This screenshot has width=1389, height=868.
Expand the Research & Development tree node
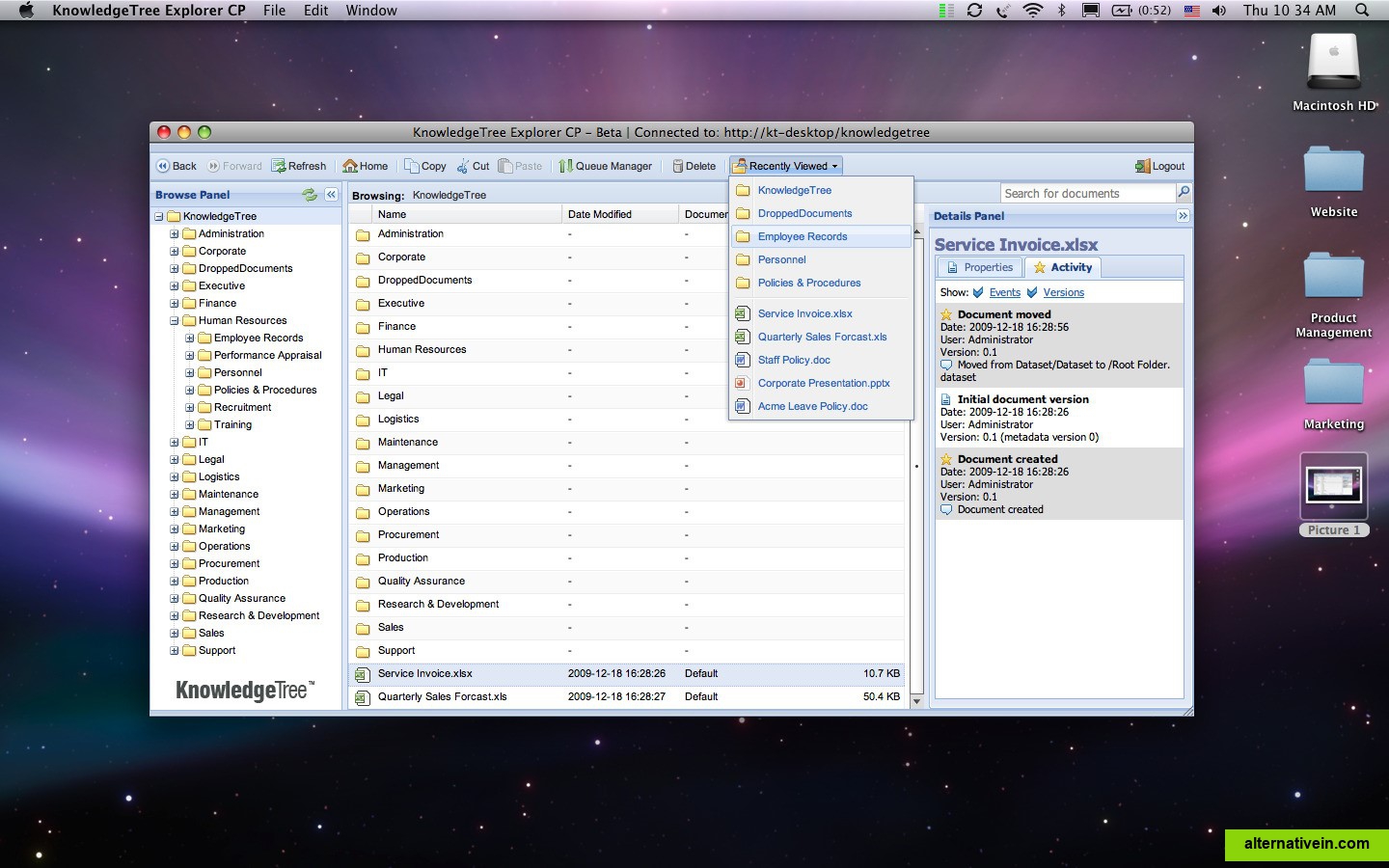tap(175, 616)
